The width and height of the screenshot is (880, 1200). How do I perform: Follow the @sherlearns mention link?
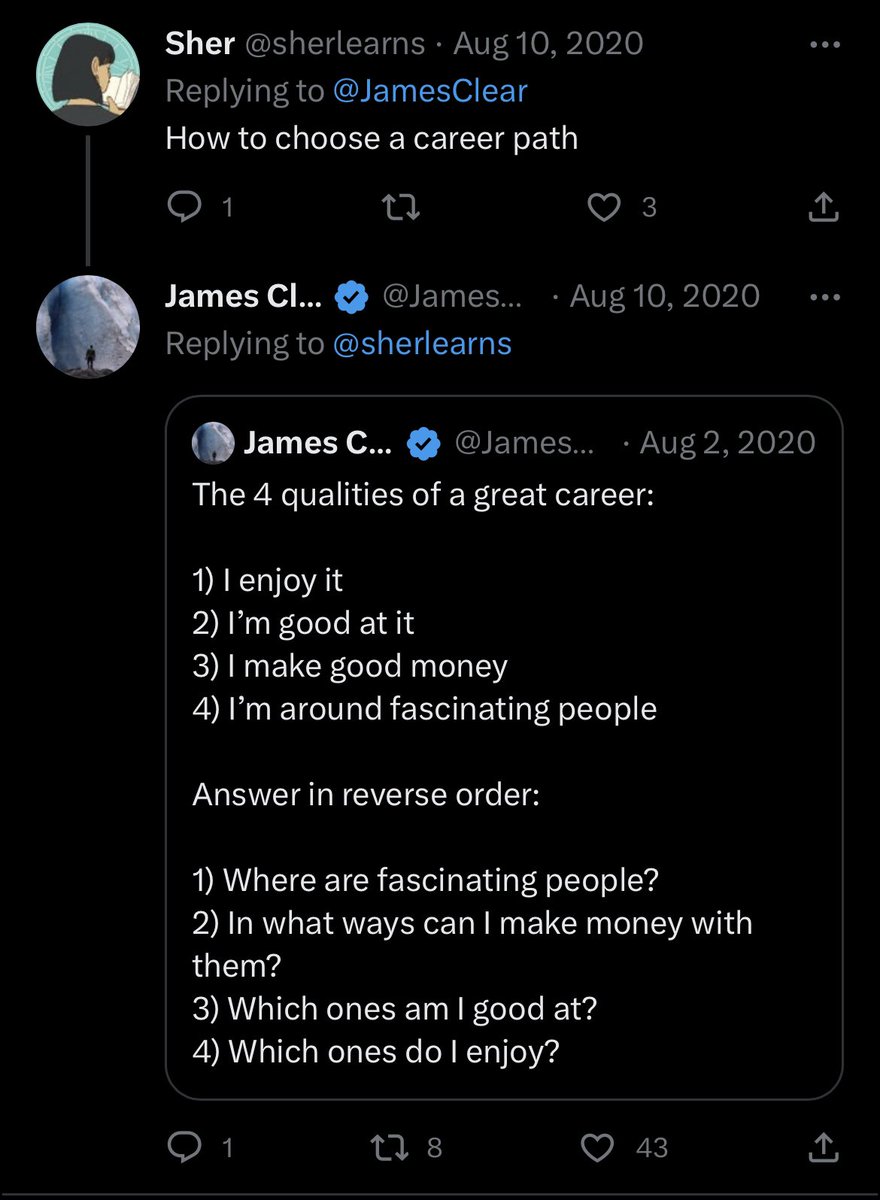click(423, 343)
